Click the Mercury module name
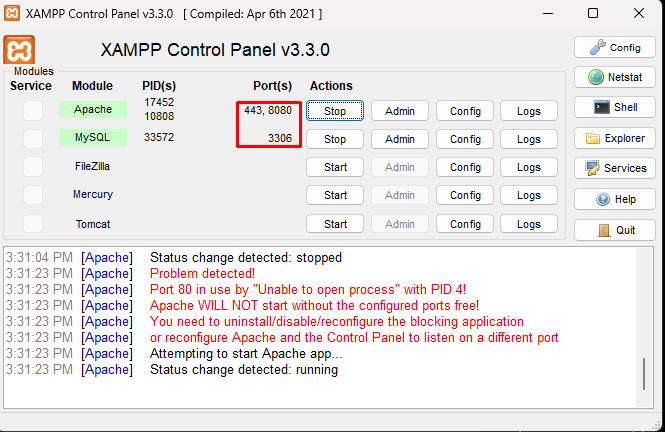Screen dimensions: 665x432 click(93, 194)
